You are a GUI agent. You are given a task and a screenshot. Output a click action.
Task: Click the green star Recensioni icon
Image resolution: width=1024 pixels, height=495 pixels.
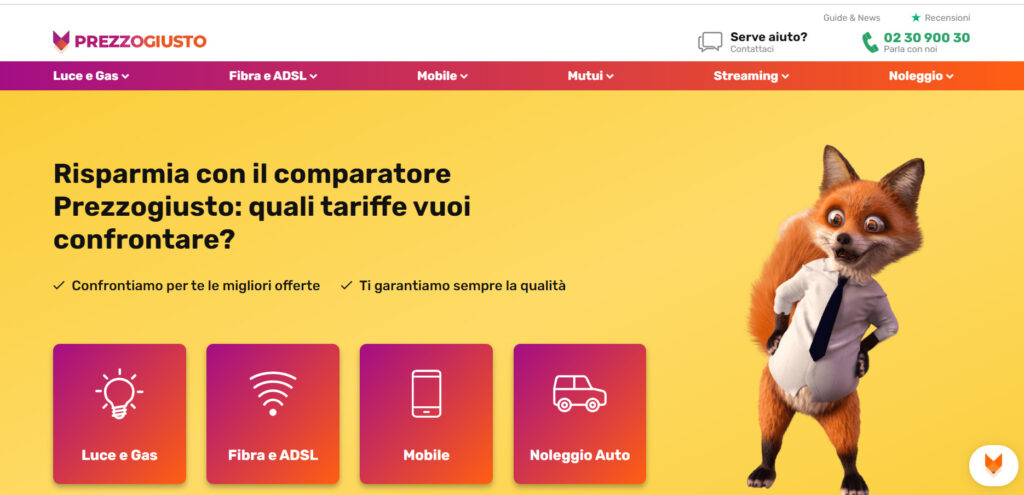pos(916,18)
